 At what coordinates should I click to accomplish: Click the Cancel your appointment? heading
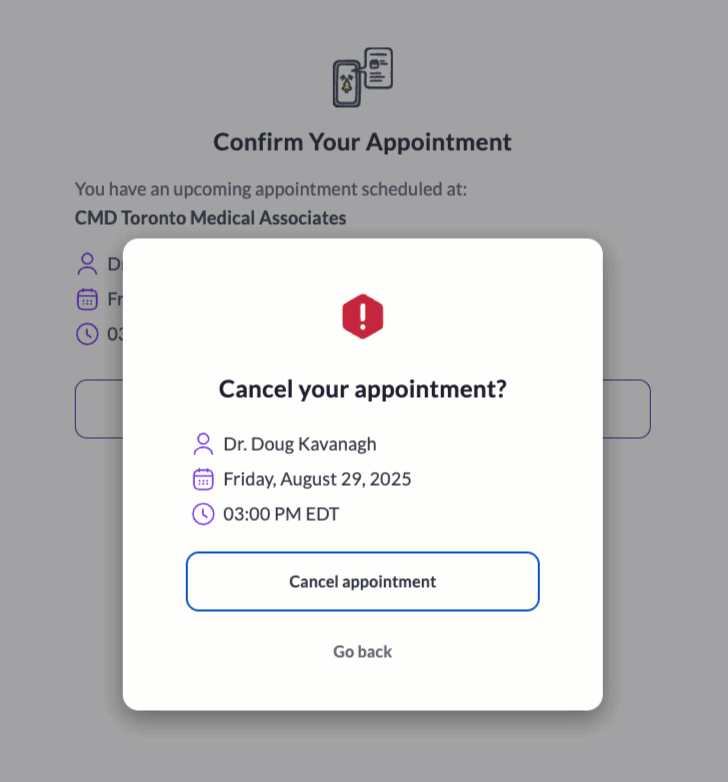363,389
